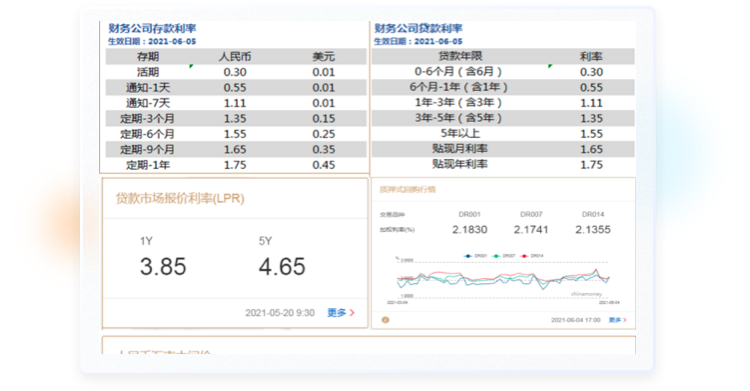
Task: Select the 人民币 column header
Action: tap(235, 56)
